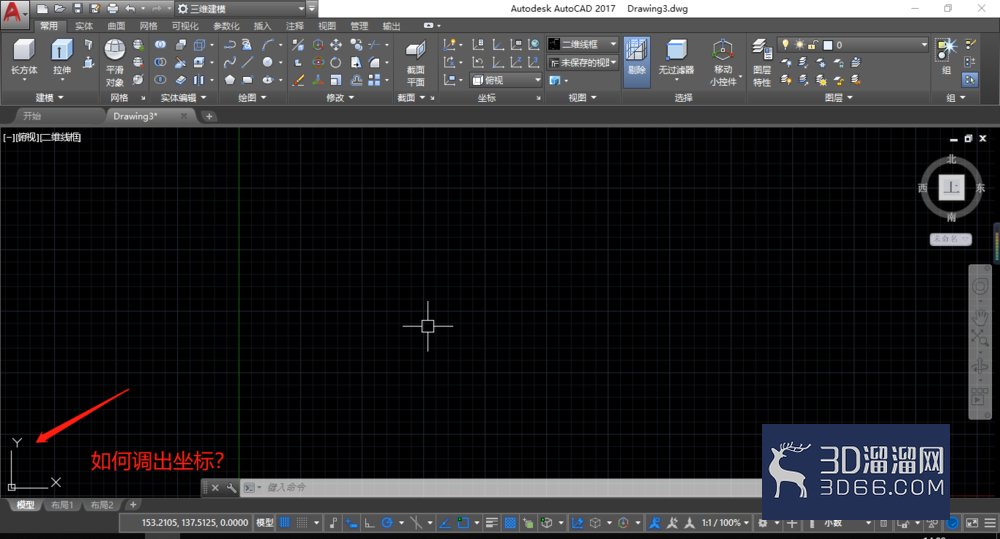
Task: Switch to the 插入 ribbon tab
Action: pyautogui.click(x=262, y=26)
